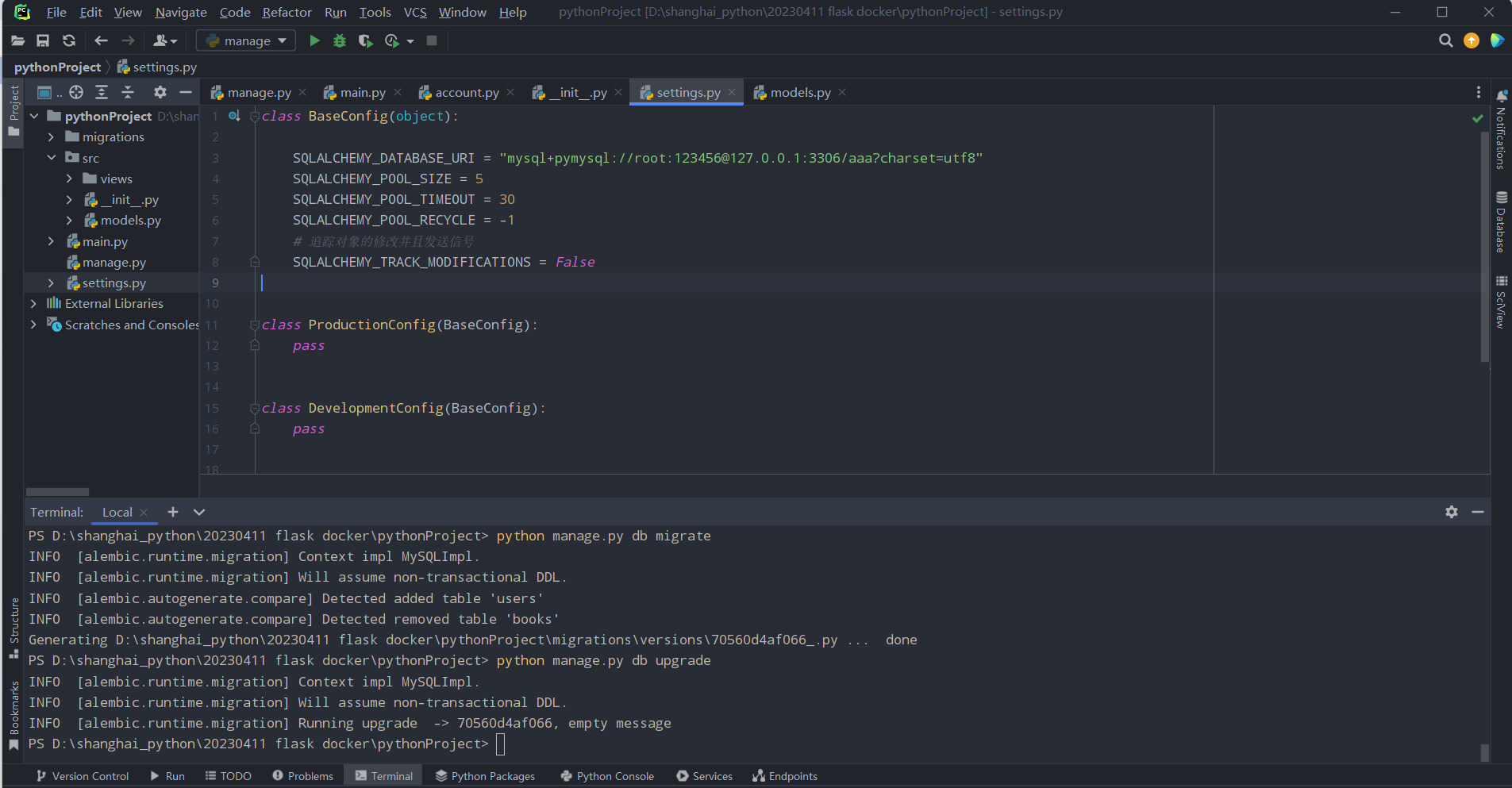
Task: Open the Services tool window
Action: (704, 776)
